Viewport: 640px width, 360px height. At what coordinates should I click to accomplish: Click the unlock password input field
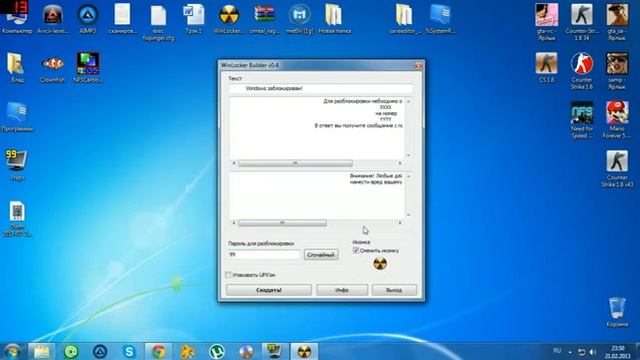[264, 254]
